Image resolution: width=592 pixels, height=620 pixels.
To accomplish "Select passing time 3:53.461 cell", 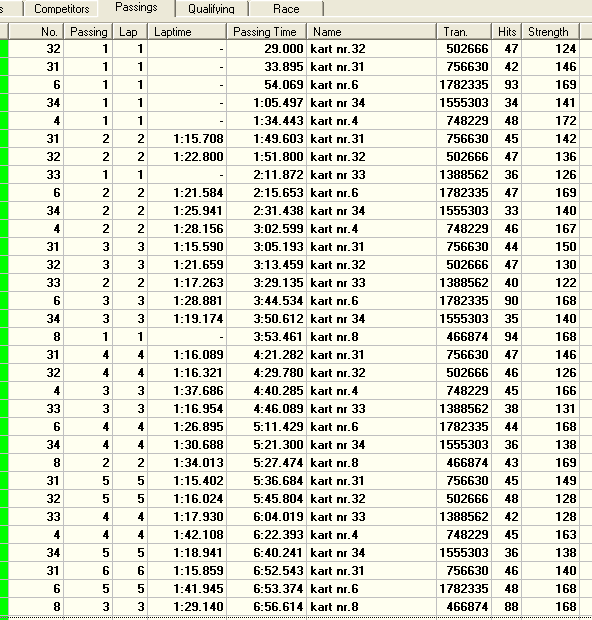I will pyautogui.click(x=266, y=336).
